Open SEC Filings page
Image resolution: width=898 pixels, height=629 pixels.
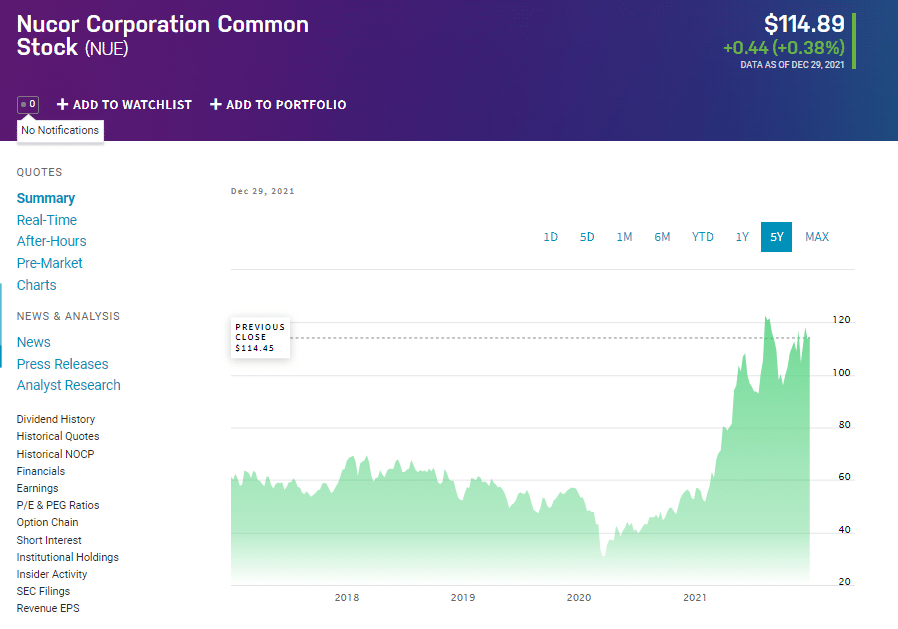tap(43, 591)
